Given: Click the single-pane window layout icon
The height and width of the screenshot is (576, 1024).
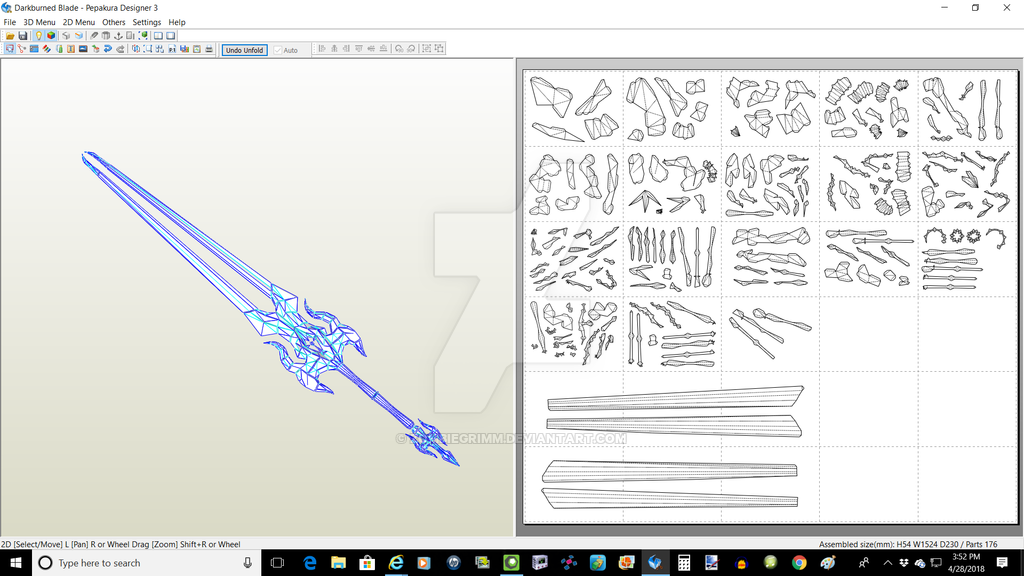Looking at the screenshot, I should click(x=170, y=36).
